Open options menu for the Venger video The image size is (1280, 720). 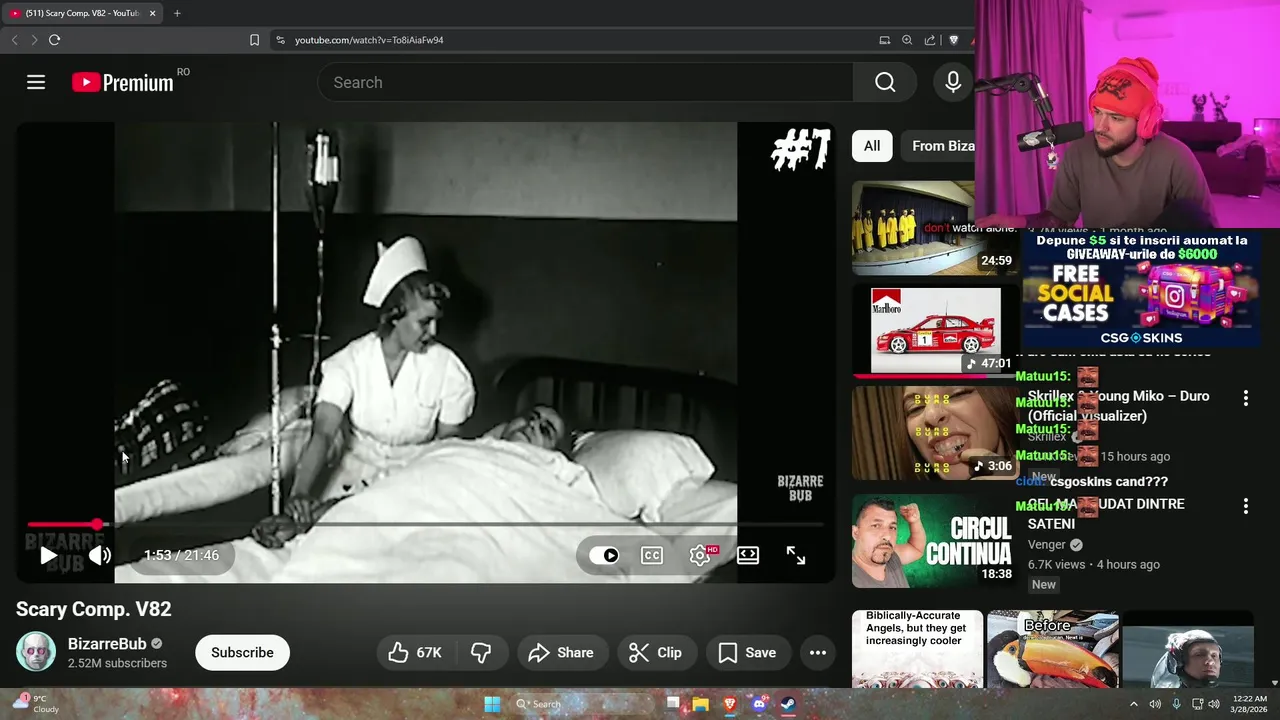[x=1245, y=506]
